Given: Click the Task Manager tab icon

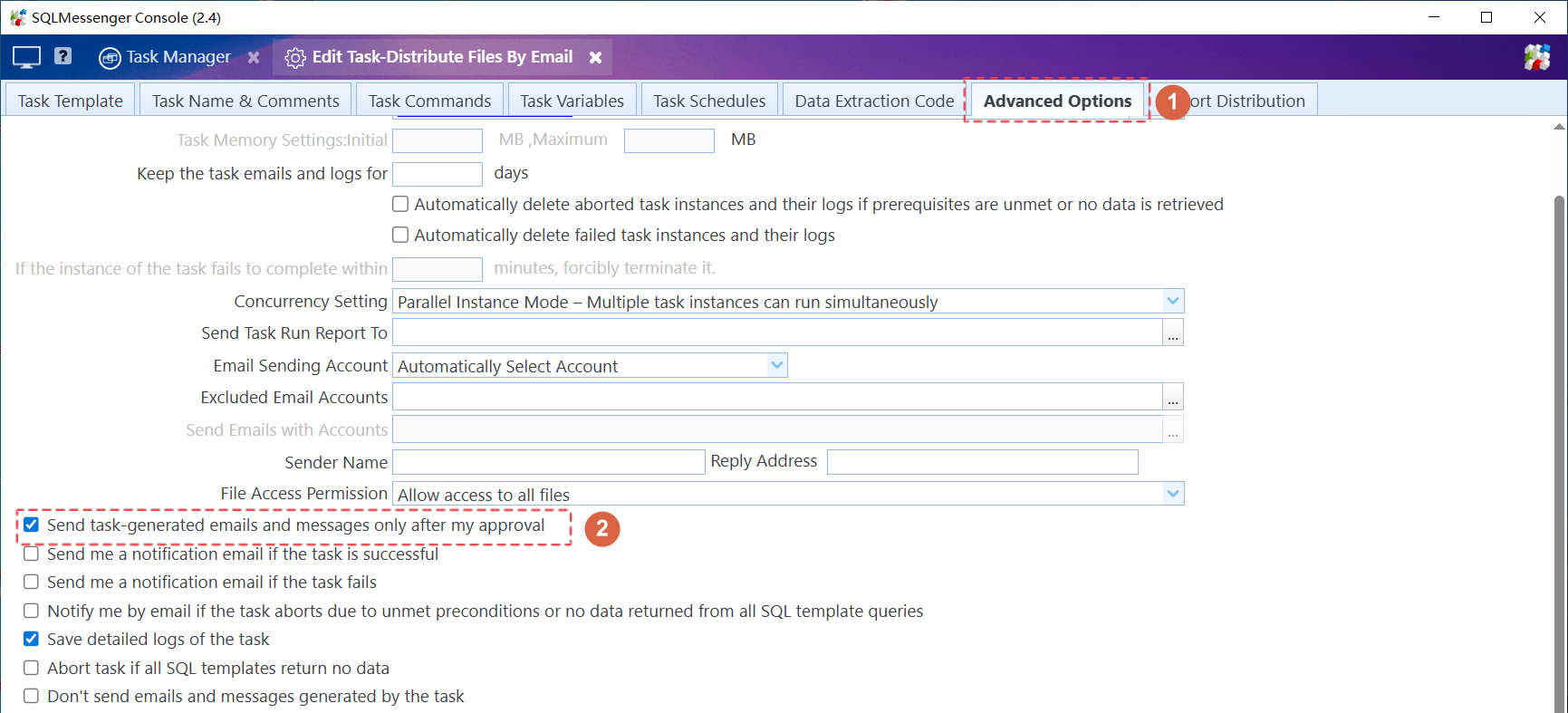Looking at the screenshot, I should coord(110,58).
